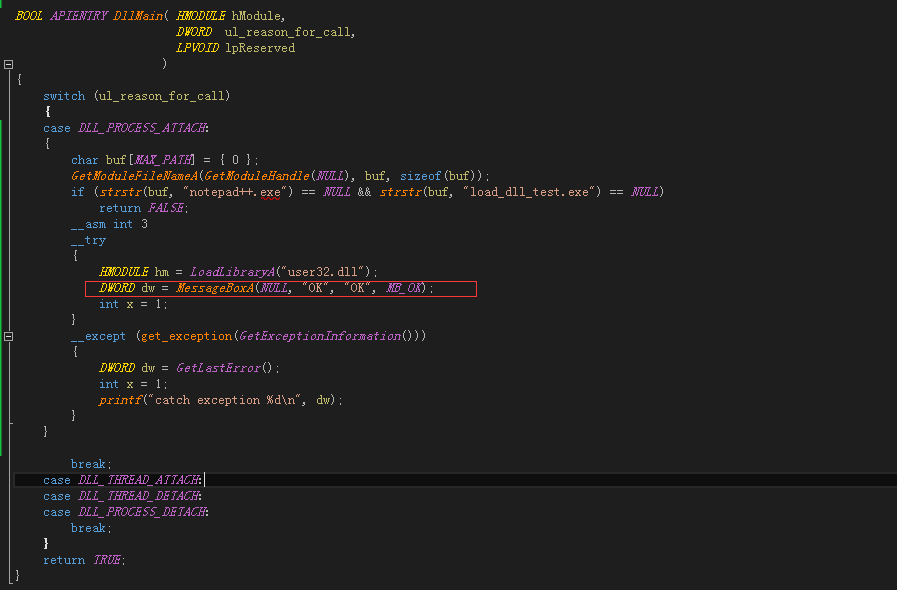Click the GetModuleFileNameA call
This screenshot has height=590, width=897.
(x=135, y=176)
